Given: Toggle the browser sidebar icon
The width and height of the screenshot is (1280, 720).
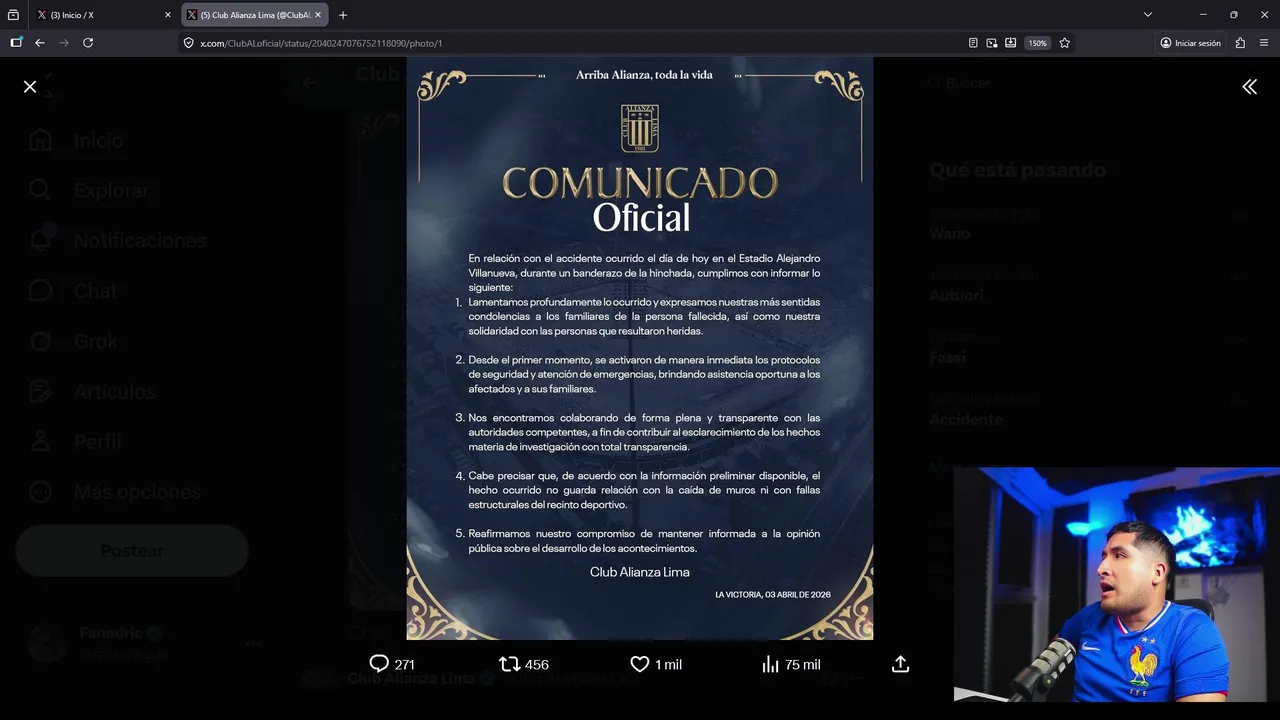Looking at the screenshot, I should pyautogui.click(x=16, y=43).
